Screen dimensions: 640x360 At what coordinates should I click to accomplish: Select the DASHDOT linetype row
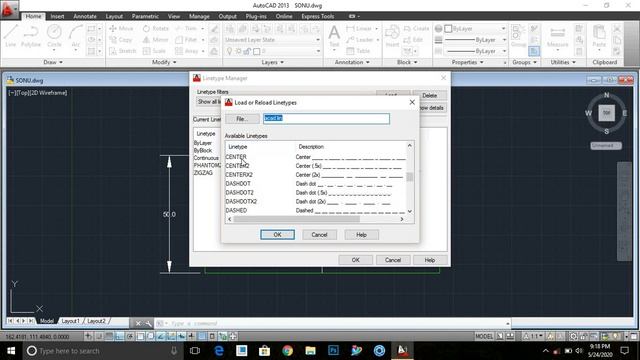[x=316, y=184]
